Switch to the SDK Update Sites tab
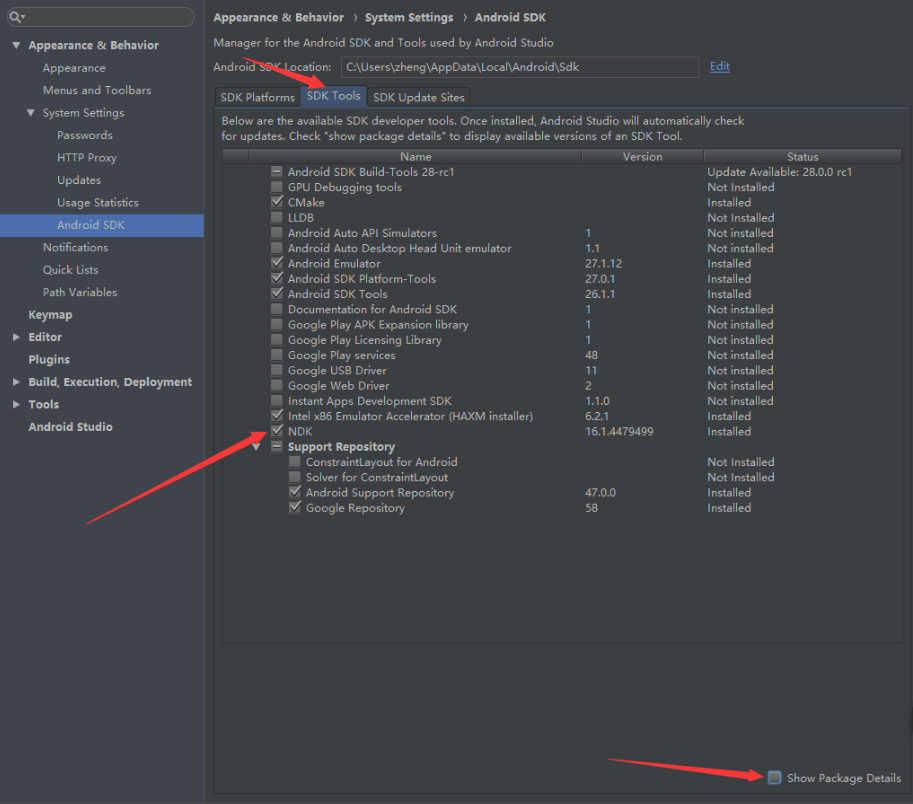 tap(419, 97)
